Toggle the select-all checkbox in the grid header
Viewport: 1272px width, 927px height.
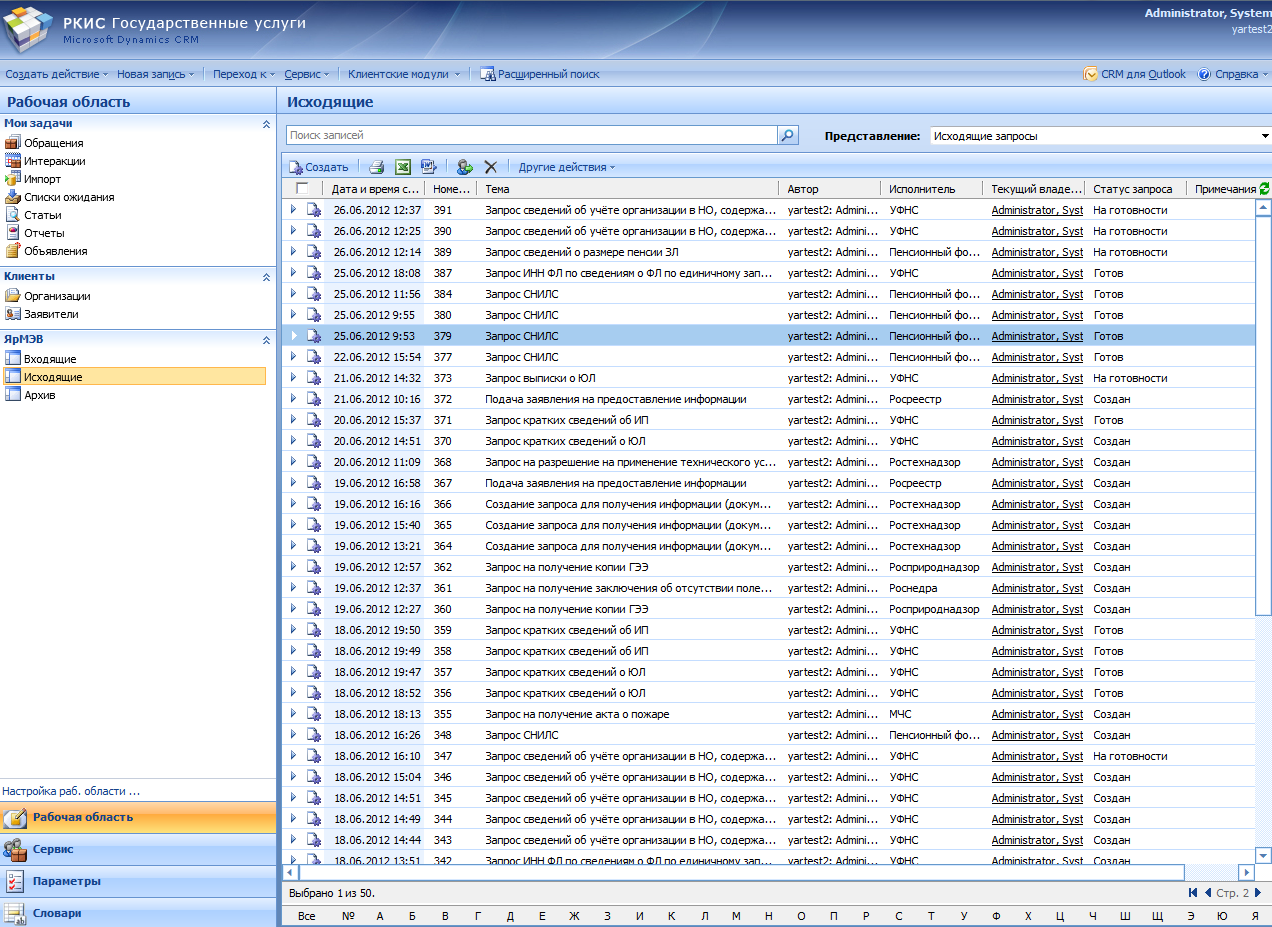pos(302,189)
